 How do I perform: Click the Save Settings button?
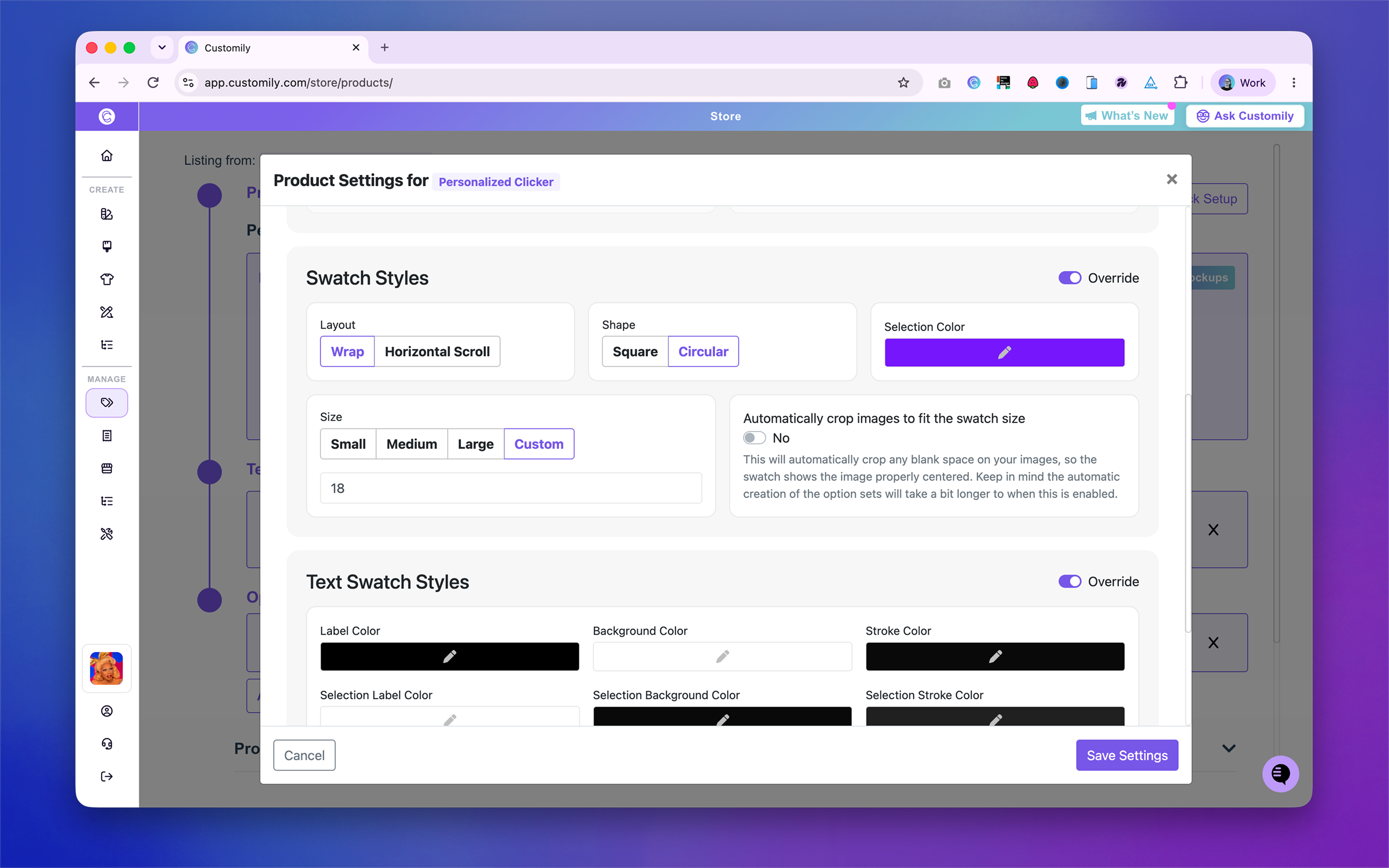tap(1127, 755)
